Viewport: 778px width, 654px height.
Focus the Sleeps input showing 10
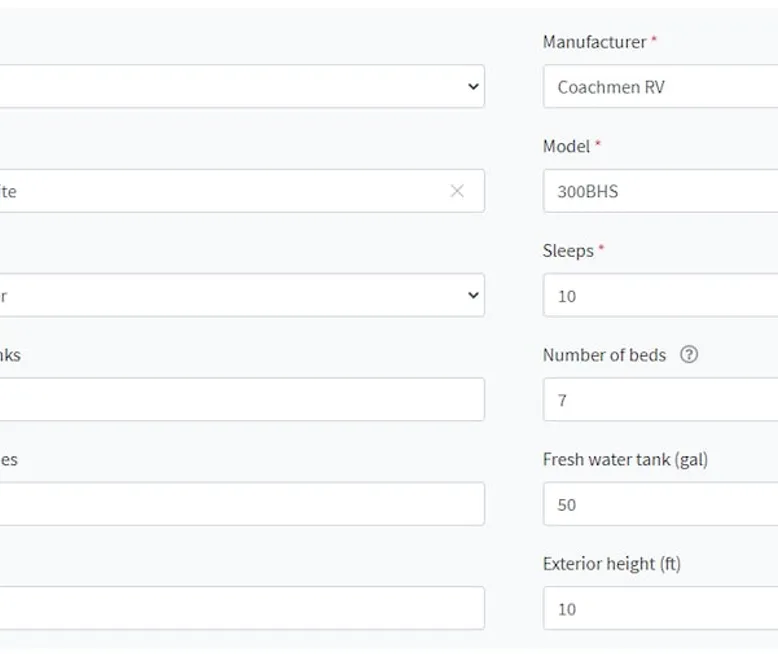[660, 295]
